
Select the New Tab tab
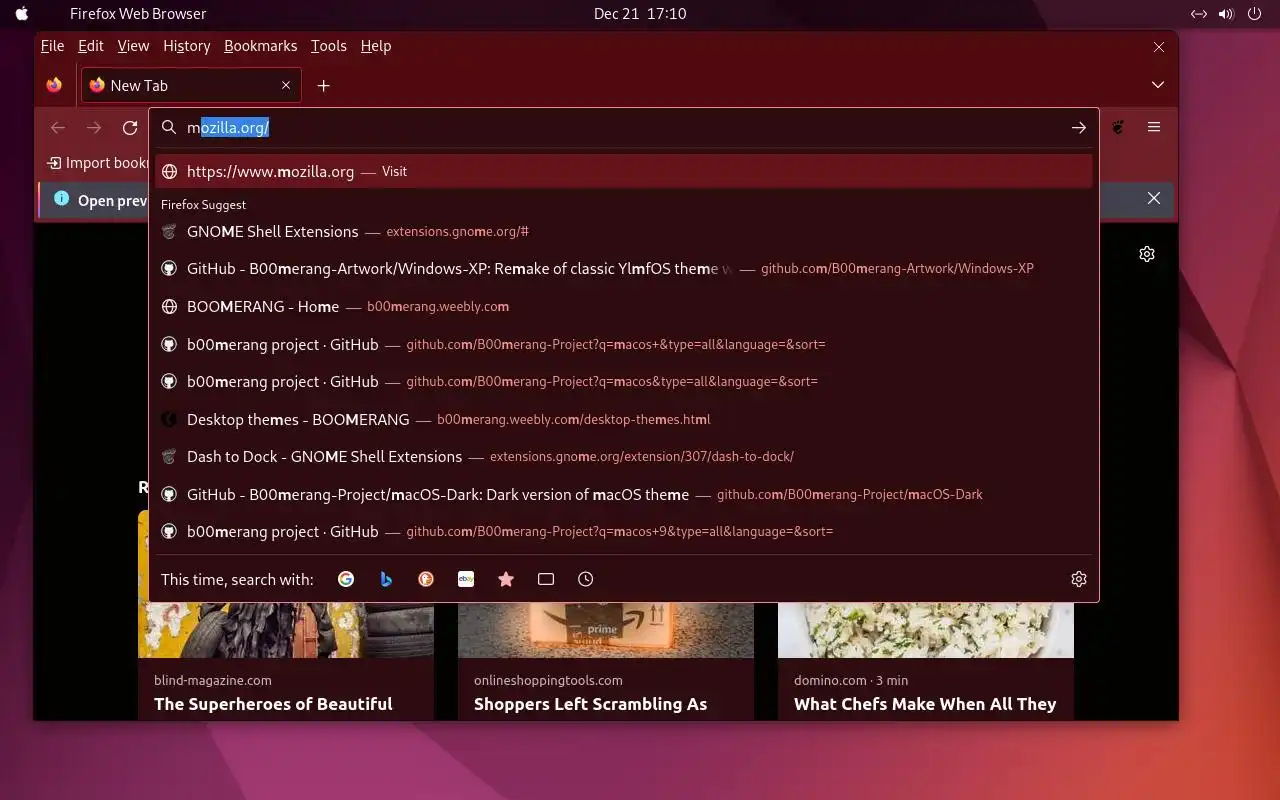(x=190, y=86)
